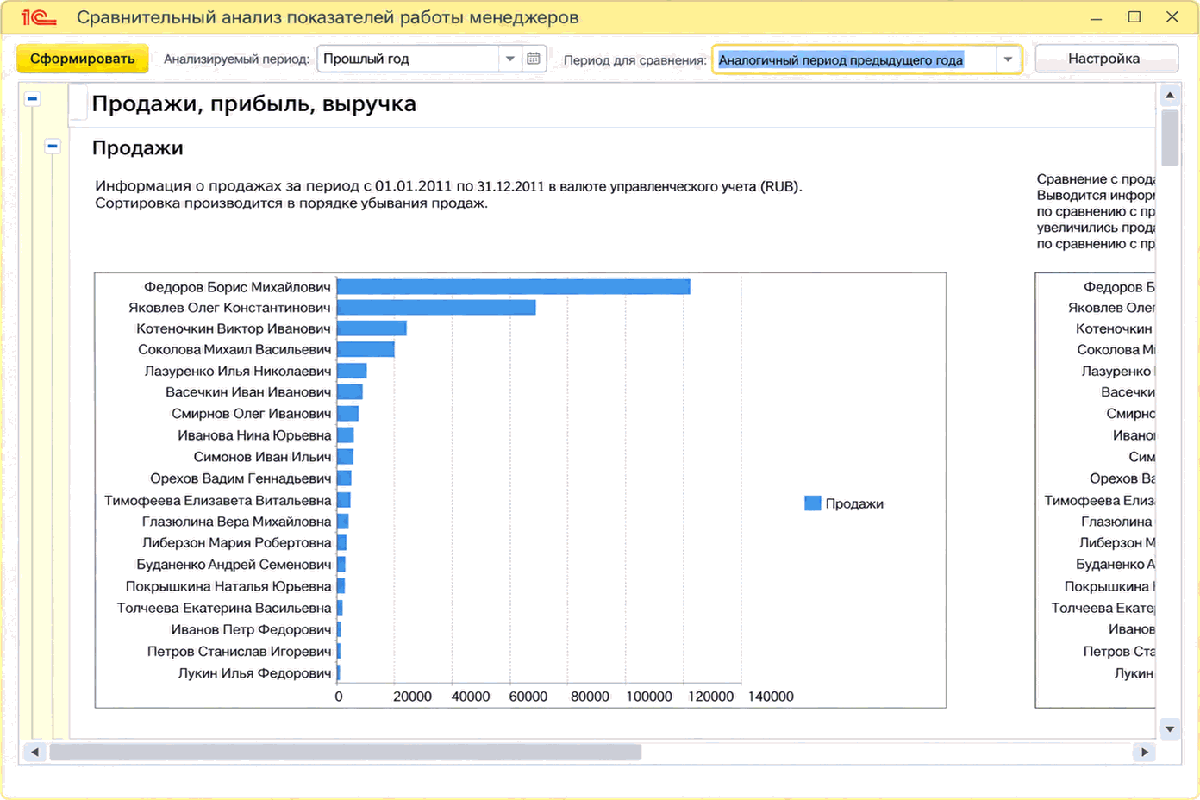Click the Сформировать button
The image size is (1200, 800).
pos(82,59)
